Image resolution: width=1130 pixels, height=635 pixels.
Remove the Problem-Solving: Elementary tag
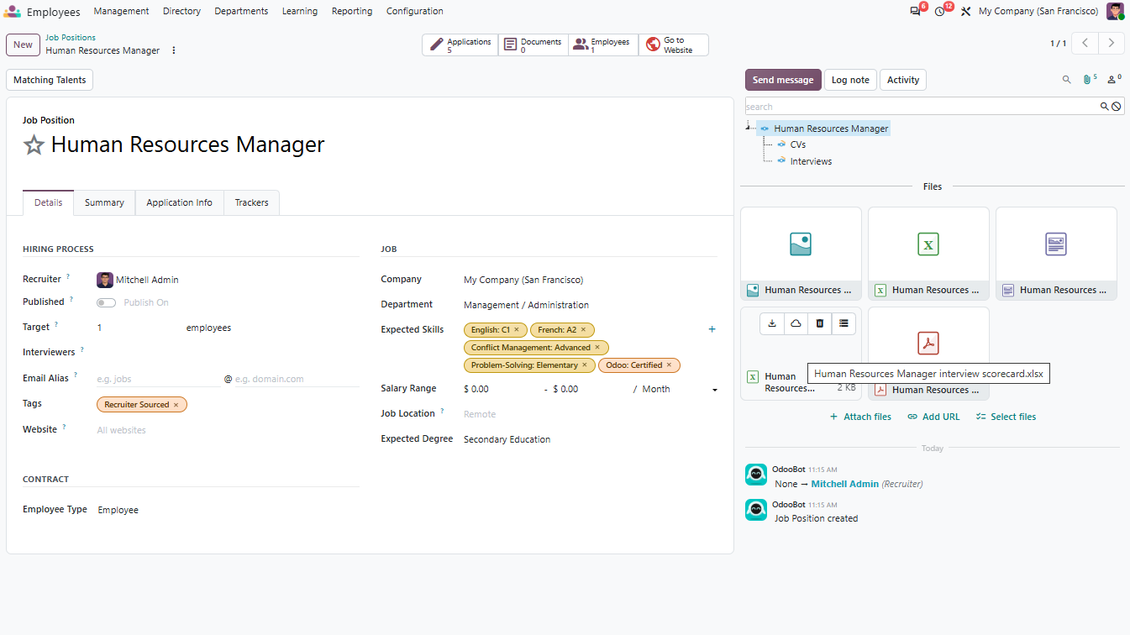tap(584, 365)
